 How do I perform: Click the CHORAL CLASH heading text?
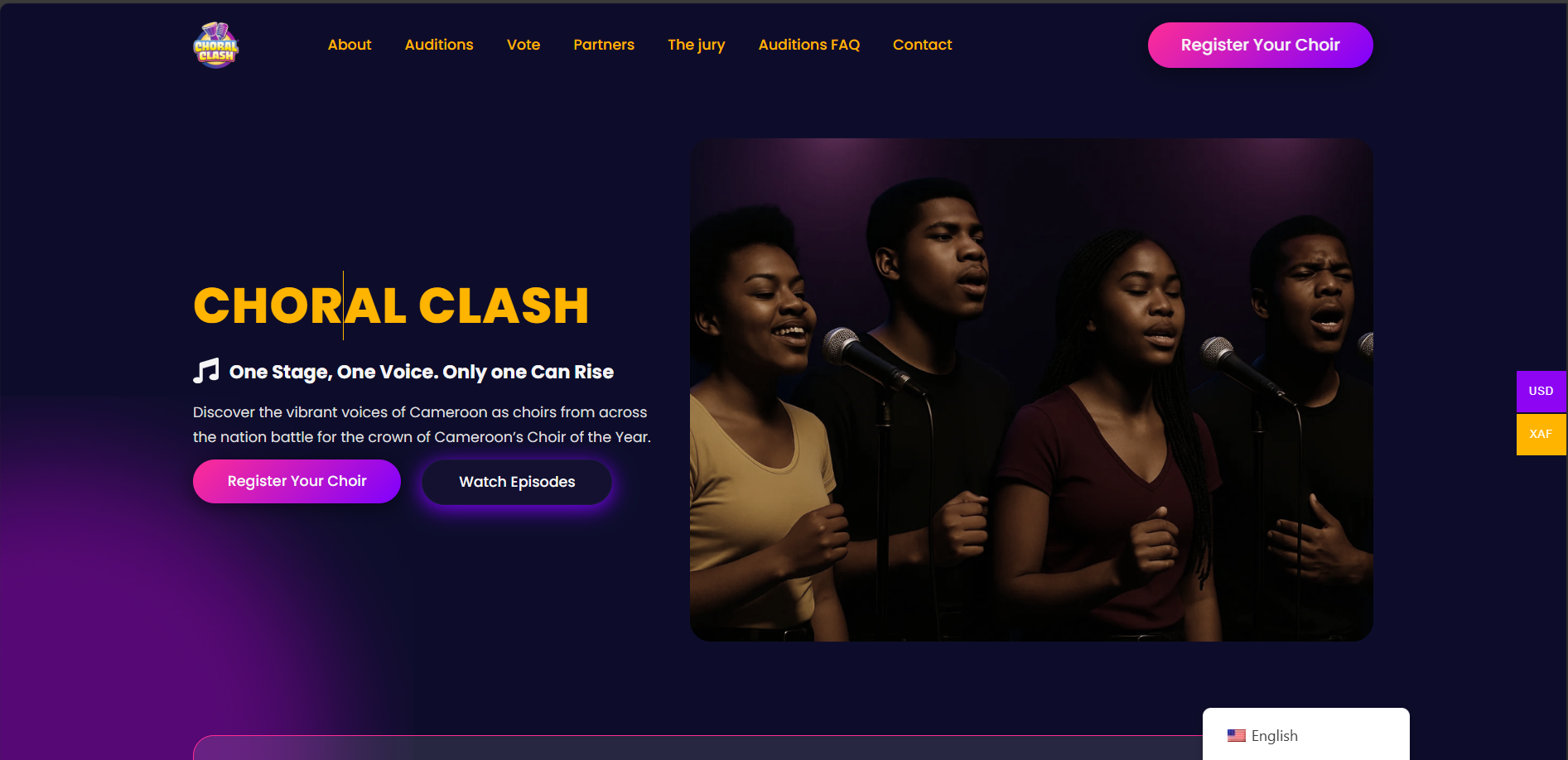coord(391,305)
